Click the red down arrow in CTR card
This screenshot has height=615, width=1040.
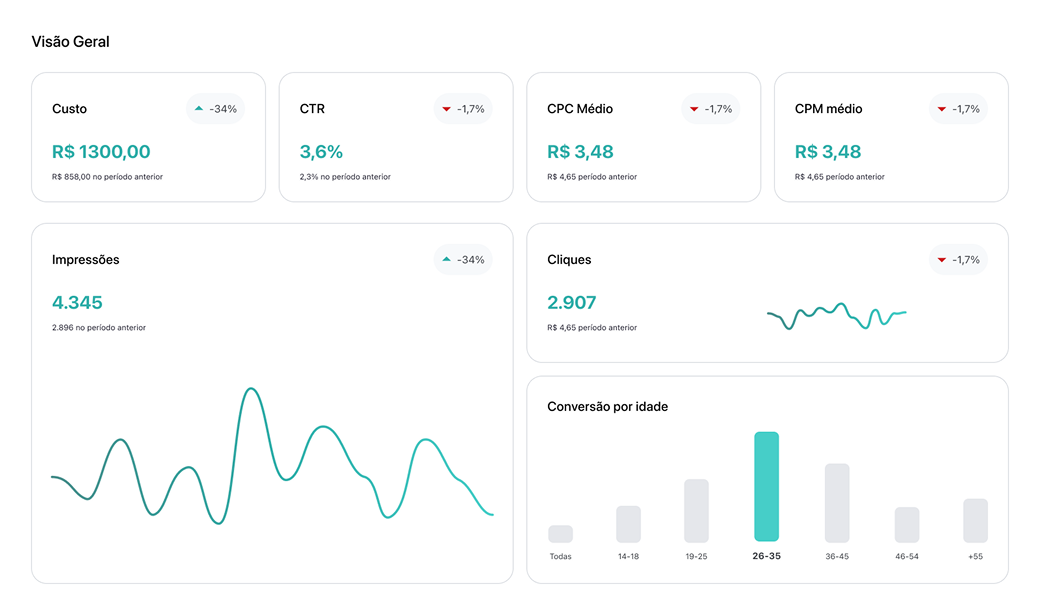[446, 108]
